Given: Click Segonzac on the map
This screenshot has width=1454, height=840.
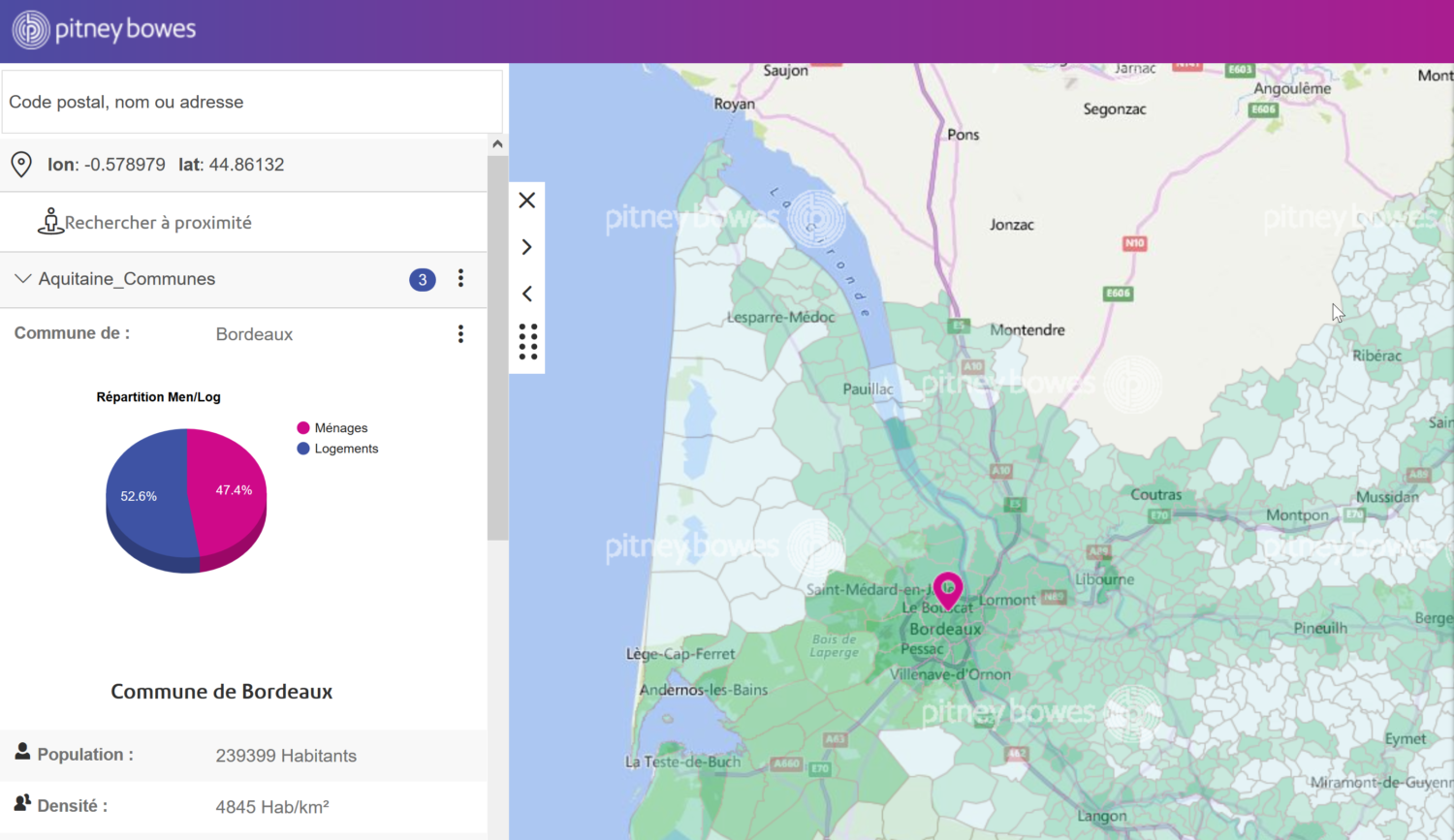Looking at the screenshot, I should [x=1115, y=109].
